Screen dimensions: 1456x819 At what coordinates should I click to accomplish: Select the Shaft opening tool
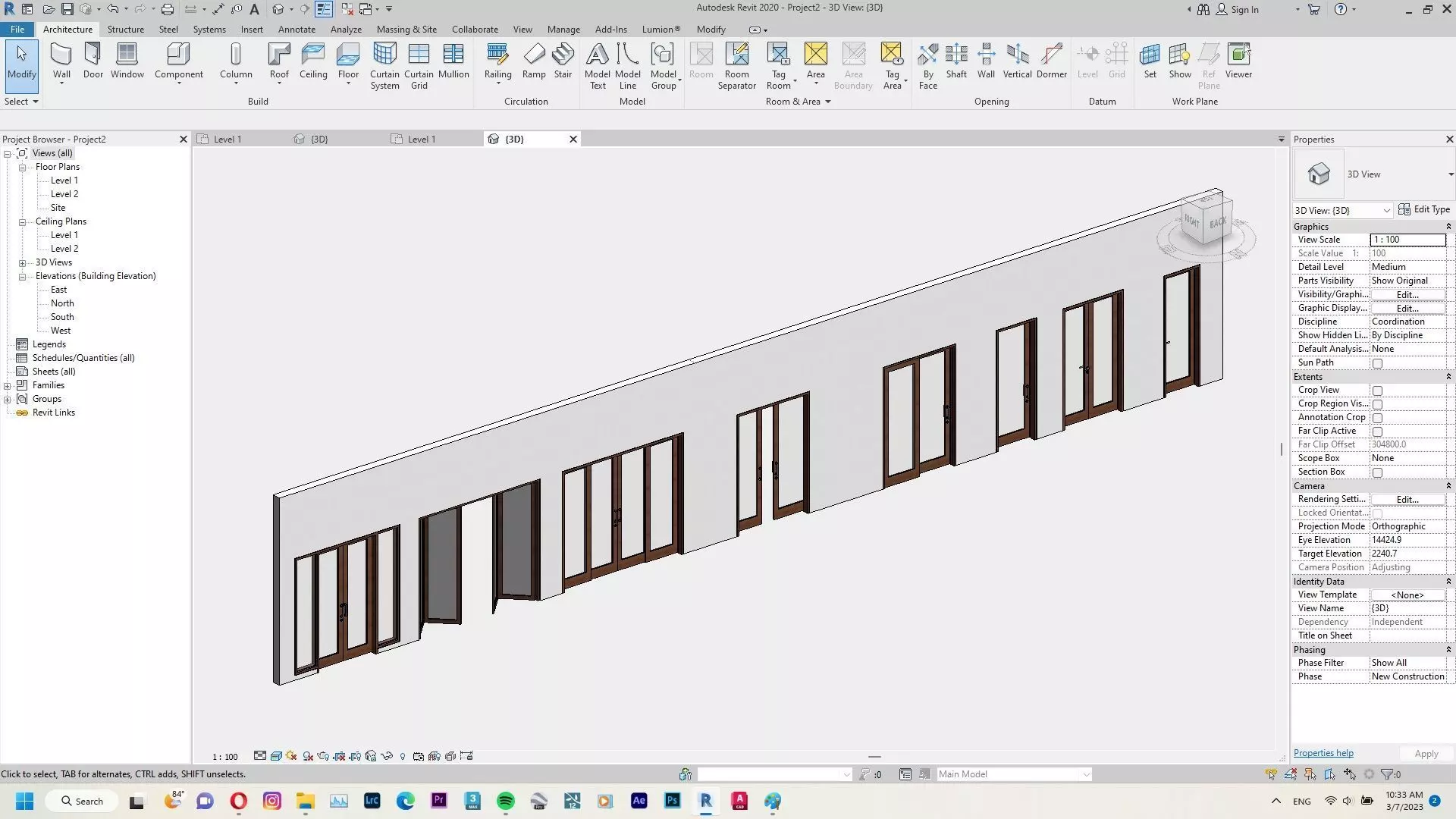956,61
